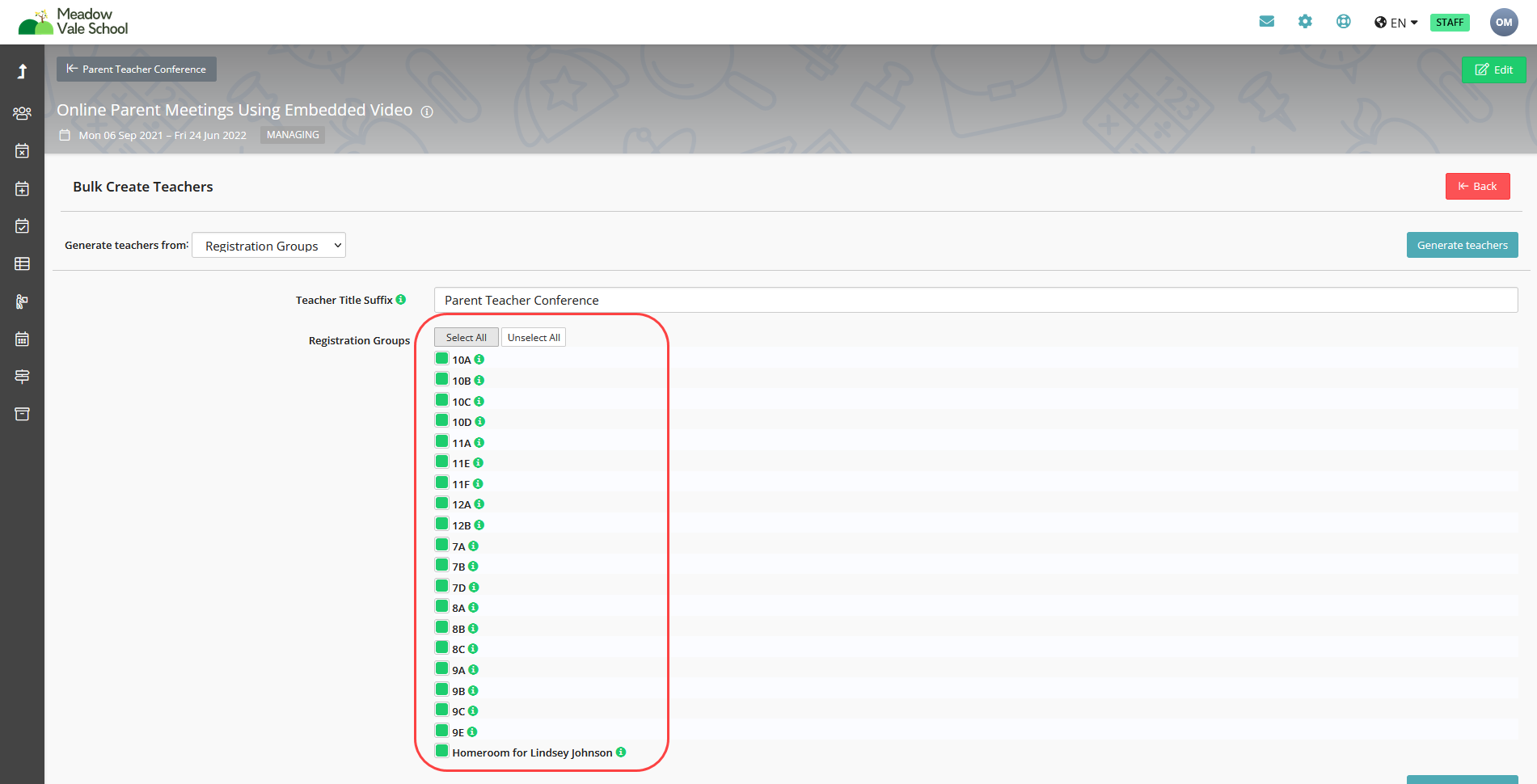Click the Teacher Title Suffix text field

pyautogui.click(x=975, y=300)
